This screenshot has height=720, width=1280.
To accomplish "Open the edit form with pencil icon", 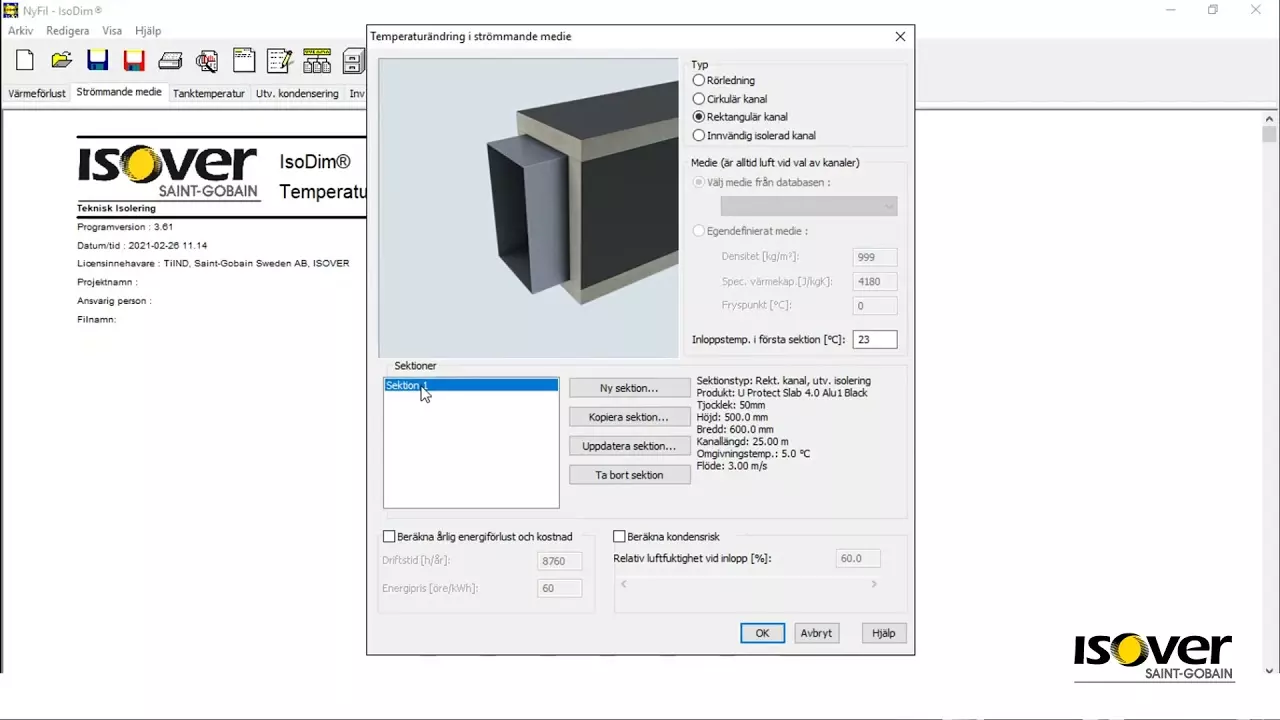I will [x=280, y=61].
